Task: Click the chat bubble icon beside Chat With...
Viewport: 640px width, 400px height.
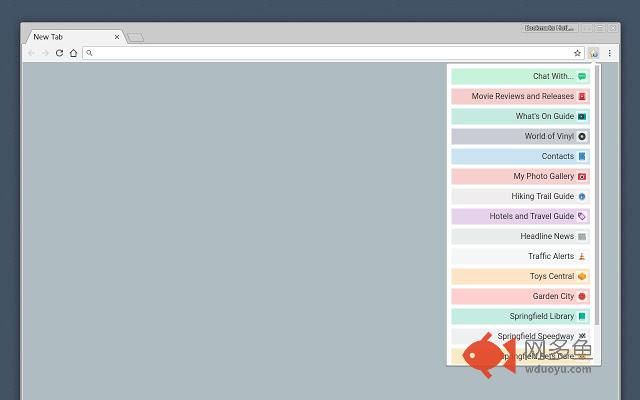Action: click(582, 76)
